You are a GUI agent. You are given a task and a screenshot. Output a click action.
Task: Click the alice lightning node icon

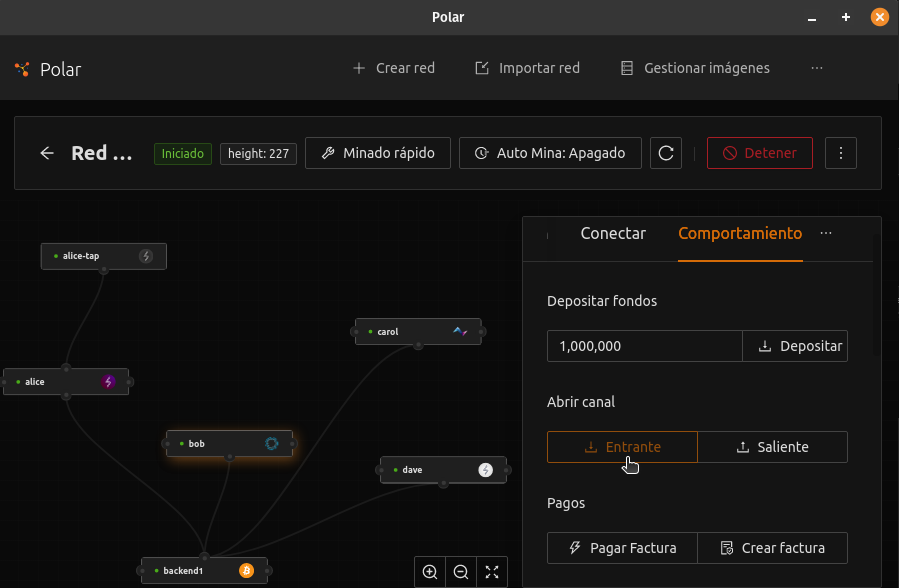click(x=109, y=381)
